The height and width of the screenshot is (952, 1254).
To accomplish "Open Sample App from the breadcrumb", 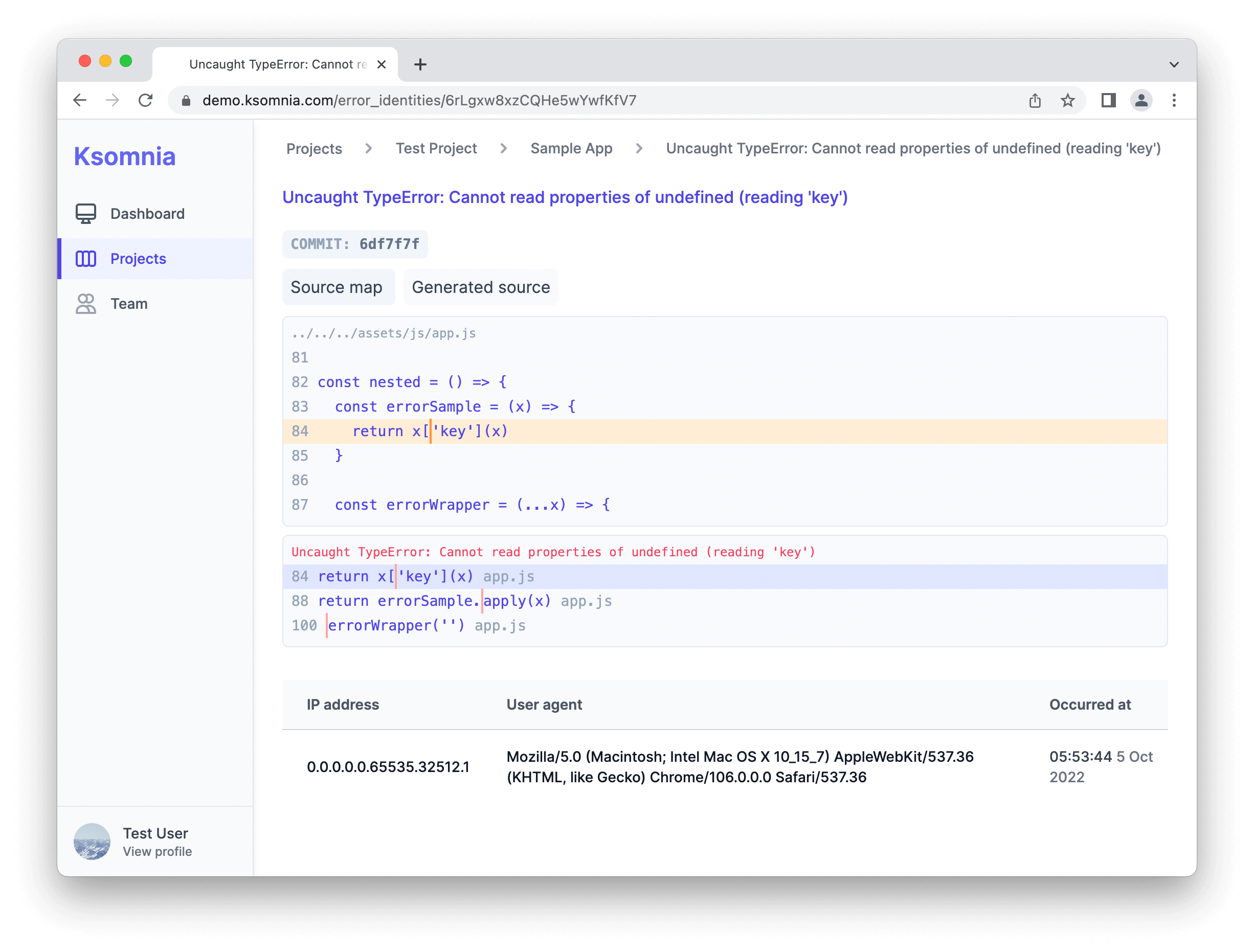I will (x=571, y=148).
